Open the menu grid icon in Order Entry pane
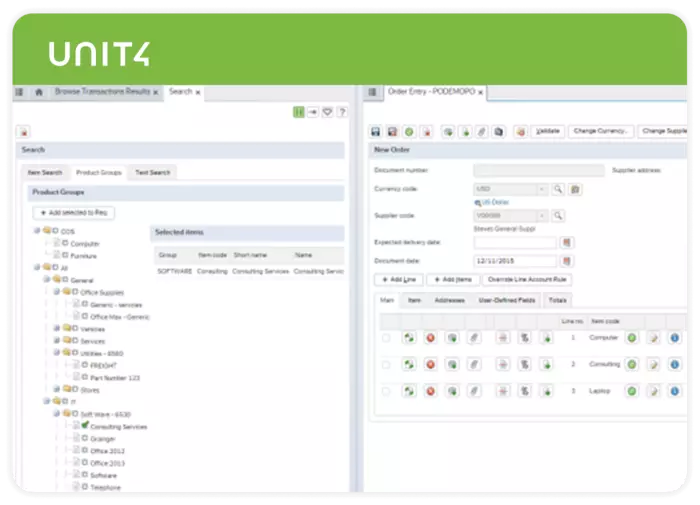The width and height of the screenshot is (700, 505). click(372, 92)
